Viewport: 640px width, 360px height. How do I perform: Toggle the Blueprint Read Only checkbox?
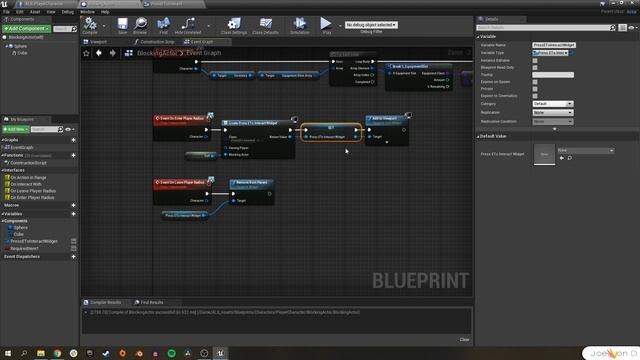pyautogui.click(x=535, y=67)
